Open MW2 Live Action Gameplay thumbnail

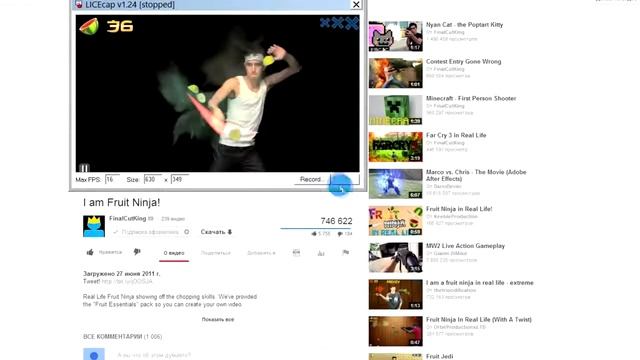[x=396, y=258]
